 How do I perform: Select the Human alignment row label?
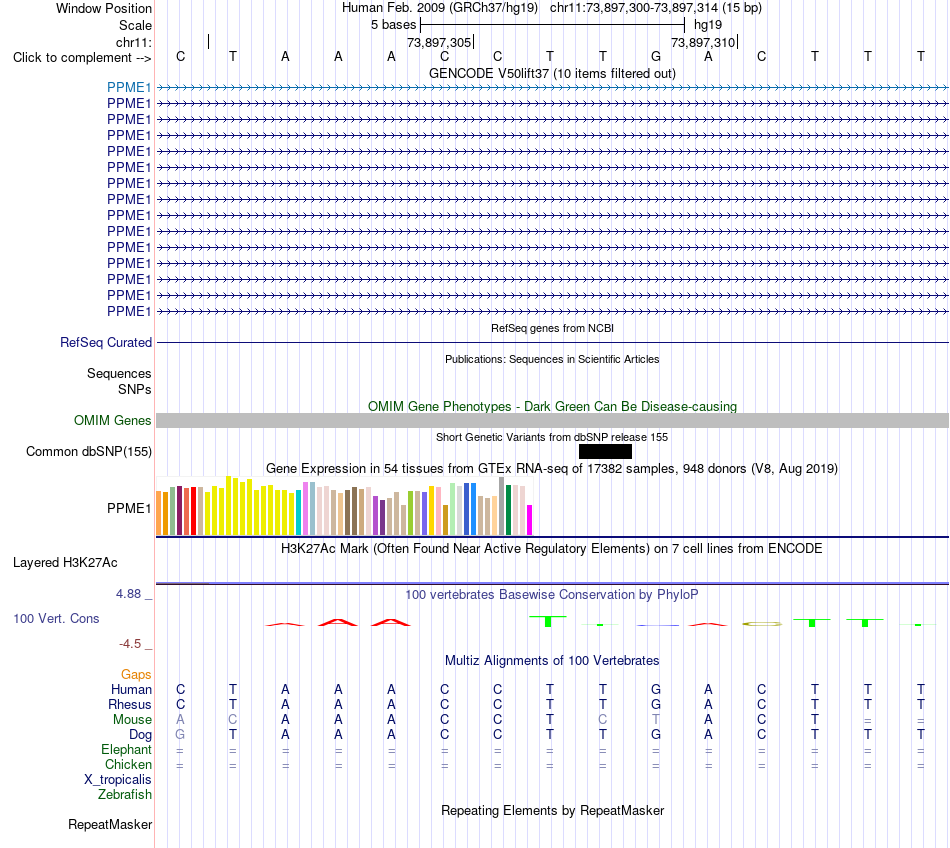(x=131, y=690)
